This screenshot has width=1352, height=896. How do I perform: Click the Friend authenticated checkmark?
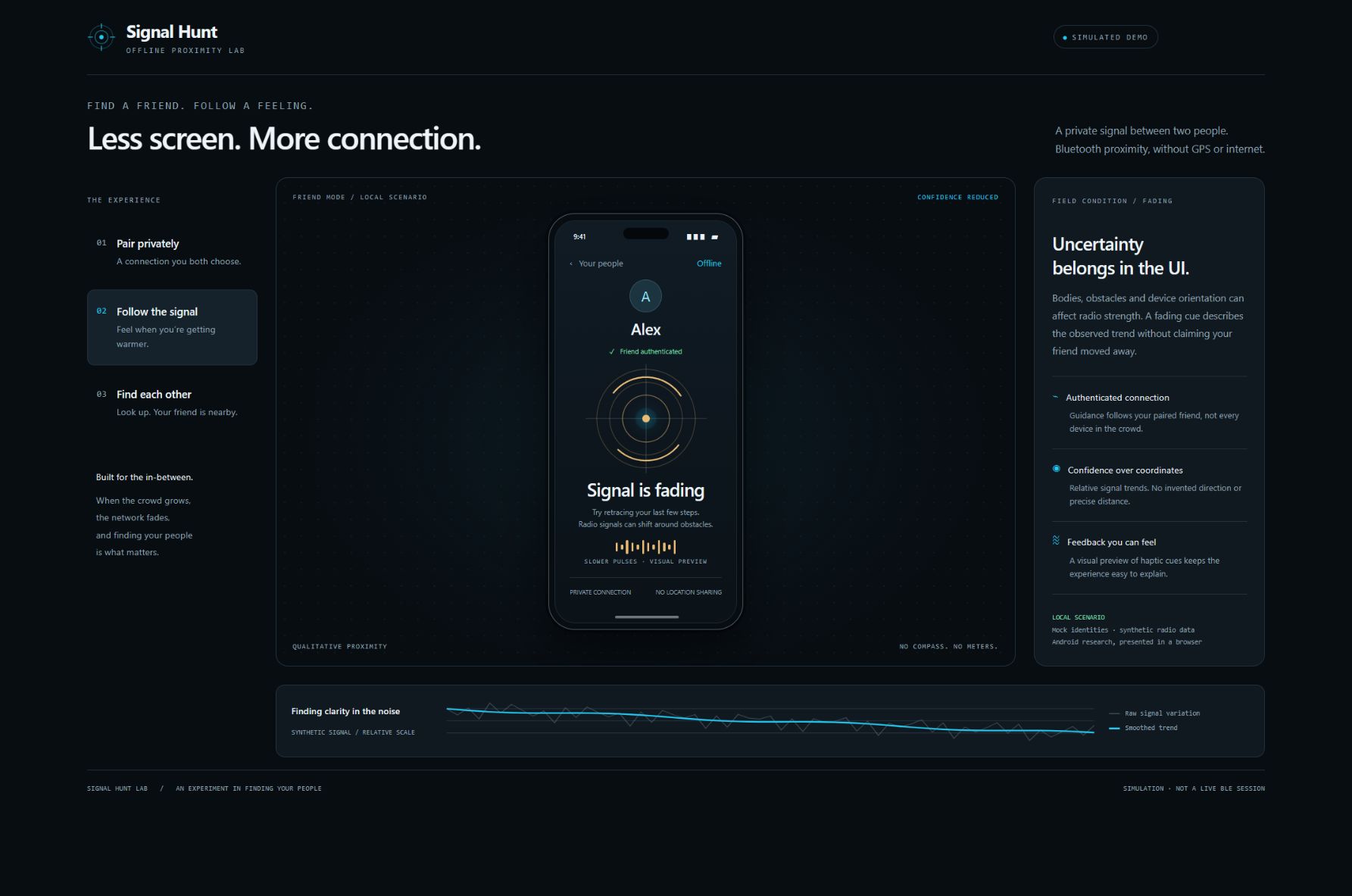pos(612,351)
